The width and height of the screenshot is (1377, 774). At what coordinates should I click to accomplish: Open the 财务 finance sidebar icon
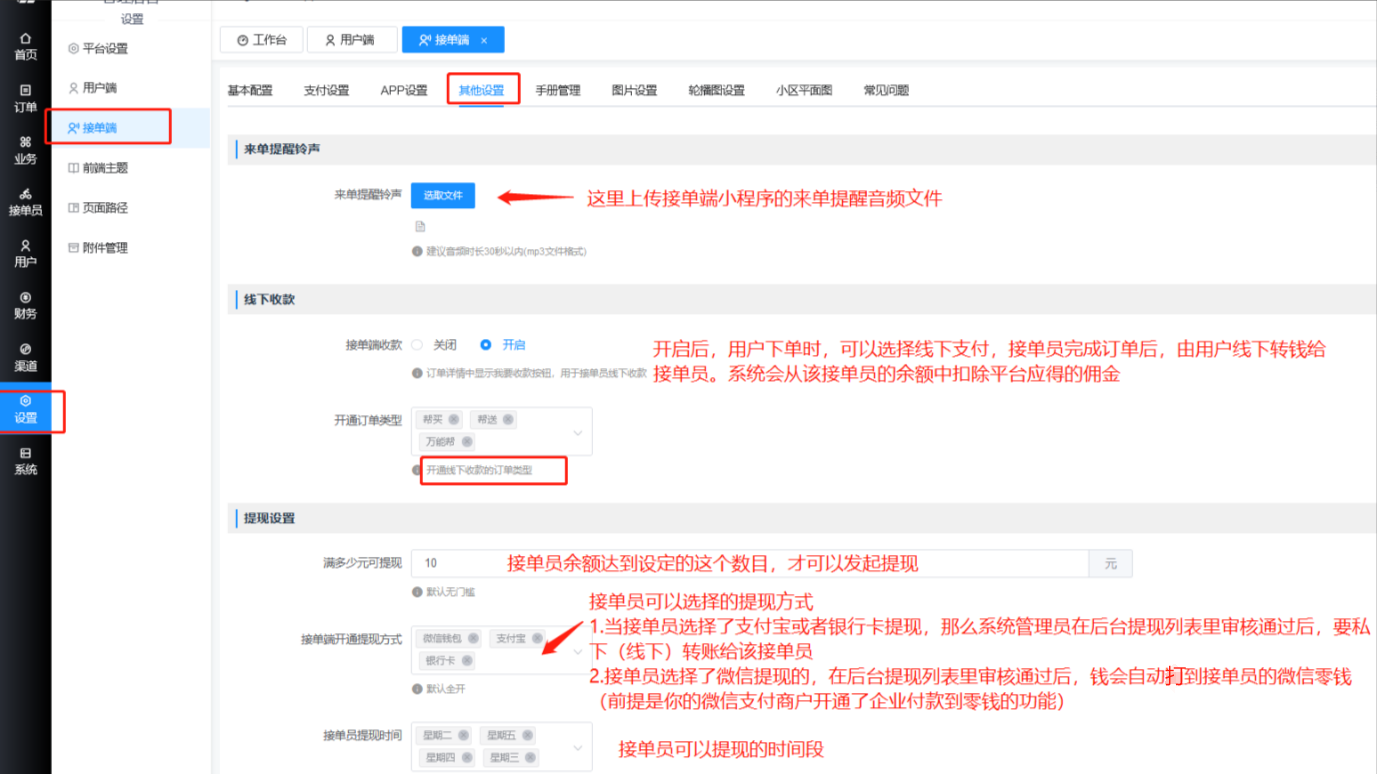click(25, 305)
